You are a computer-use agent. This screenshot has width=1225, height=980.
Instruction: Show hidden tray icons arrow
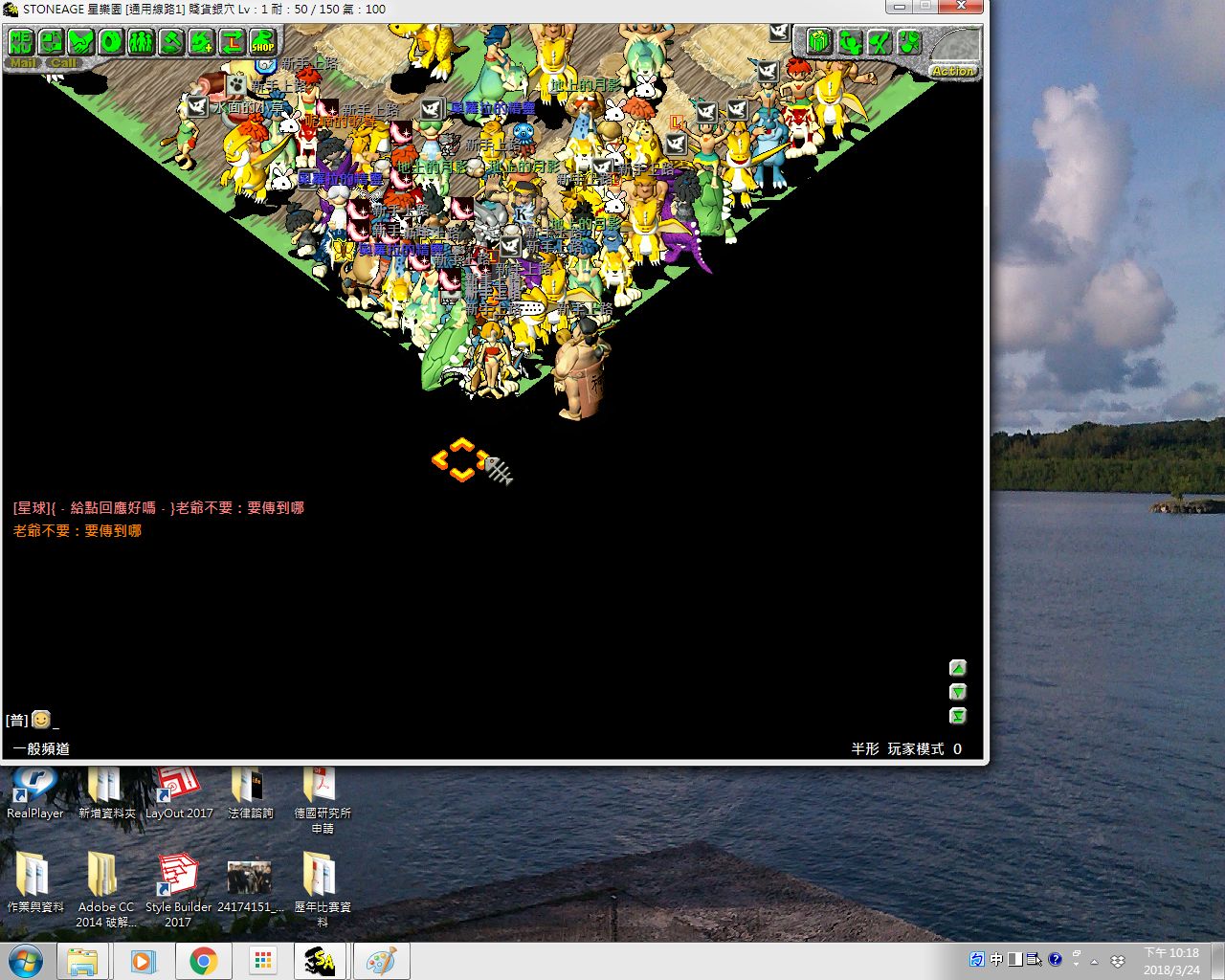click(1095, 961)
